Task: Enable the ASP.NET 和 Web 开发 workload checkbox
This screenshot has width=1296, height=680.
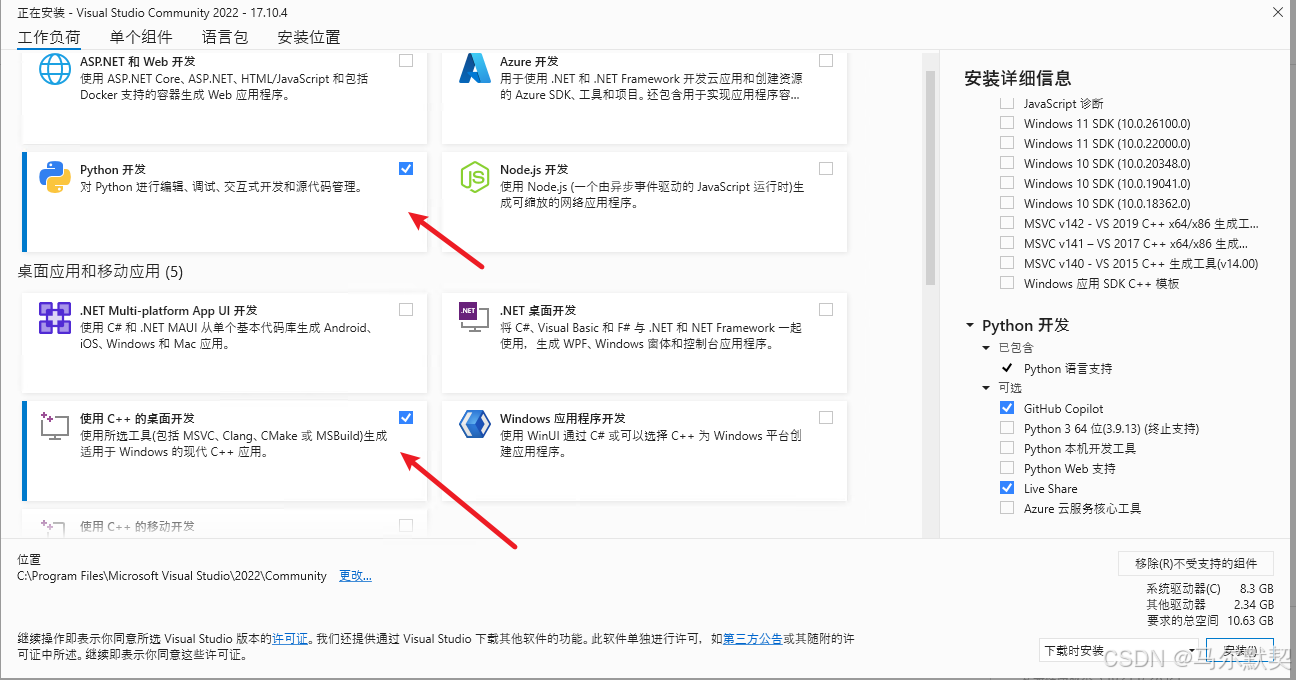Action: tap(406, 60)
